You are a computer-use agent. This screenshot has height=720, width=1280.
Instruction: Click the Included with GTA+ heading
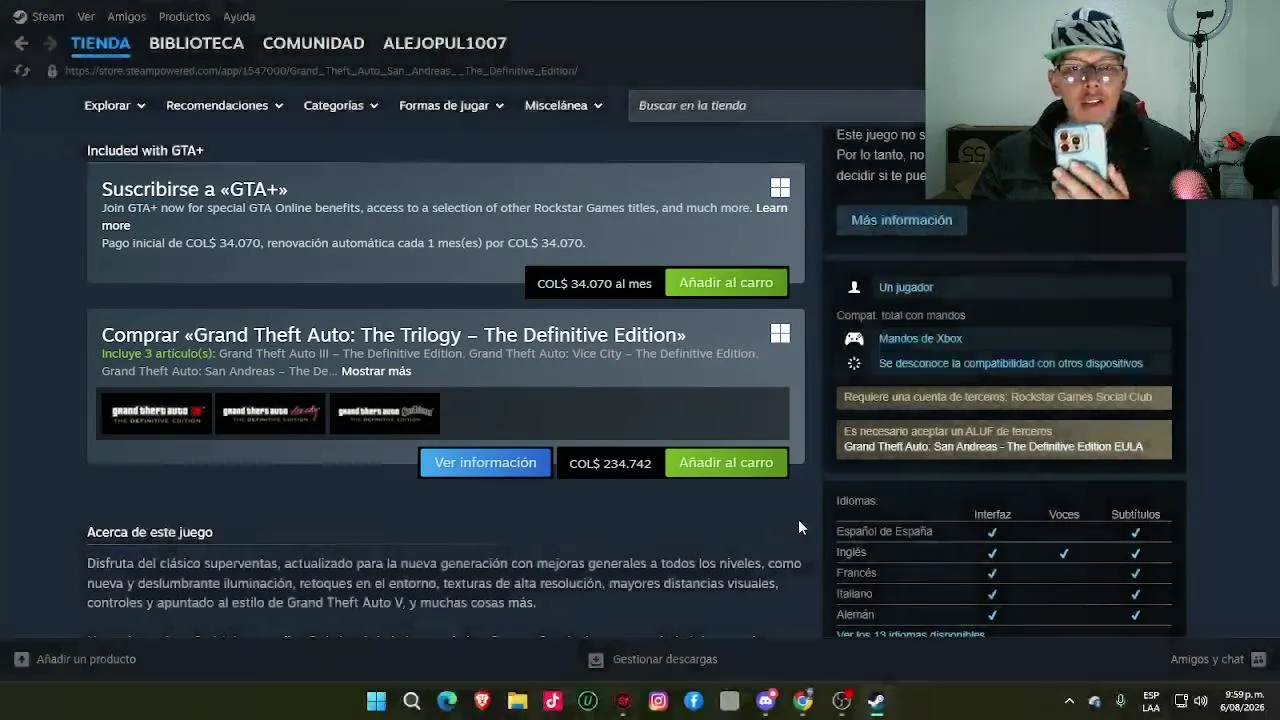[x=145, y=151]
